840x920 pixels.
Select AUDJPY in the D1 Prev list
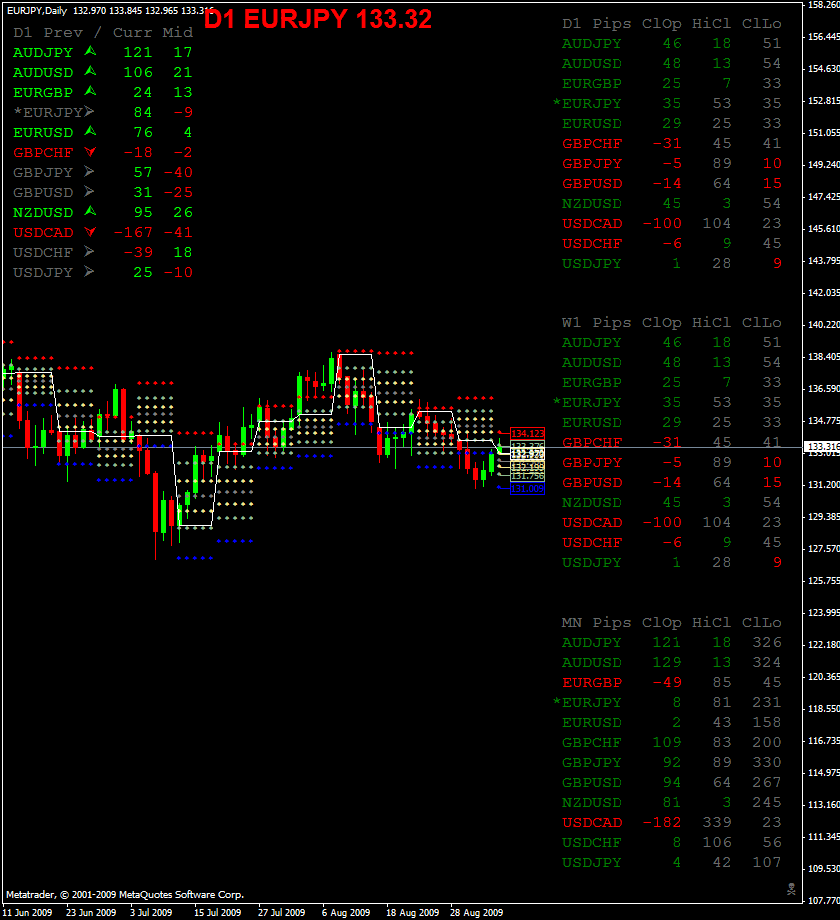click(x=43, y=53)
